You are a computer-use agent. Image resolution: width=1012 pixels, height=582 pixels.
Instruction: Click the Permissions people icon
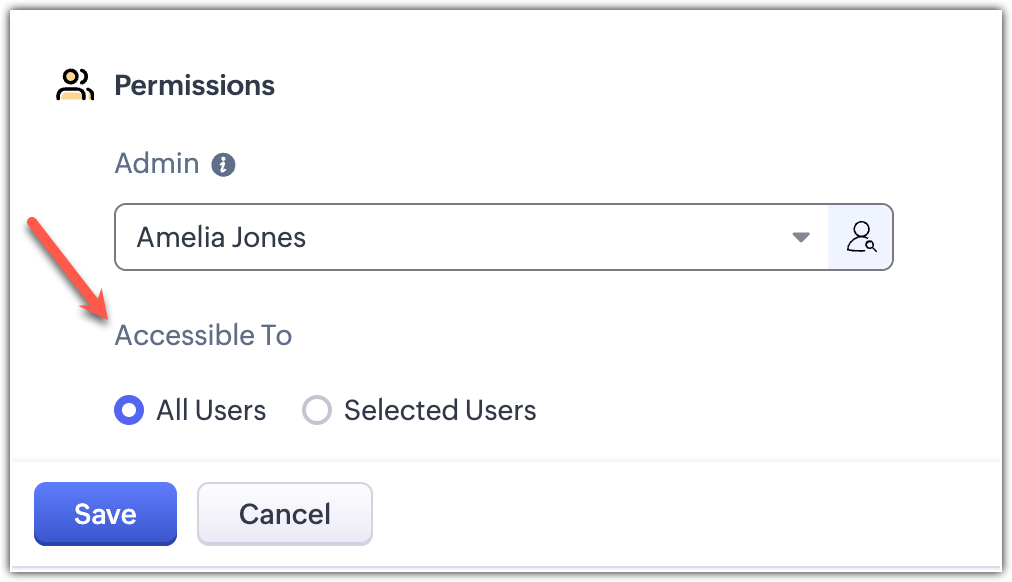[74, 85]
